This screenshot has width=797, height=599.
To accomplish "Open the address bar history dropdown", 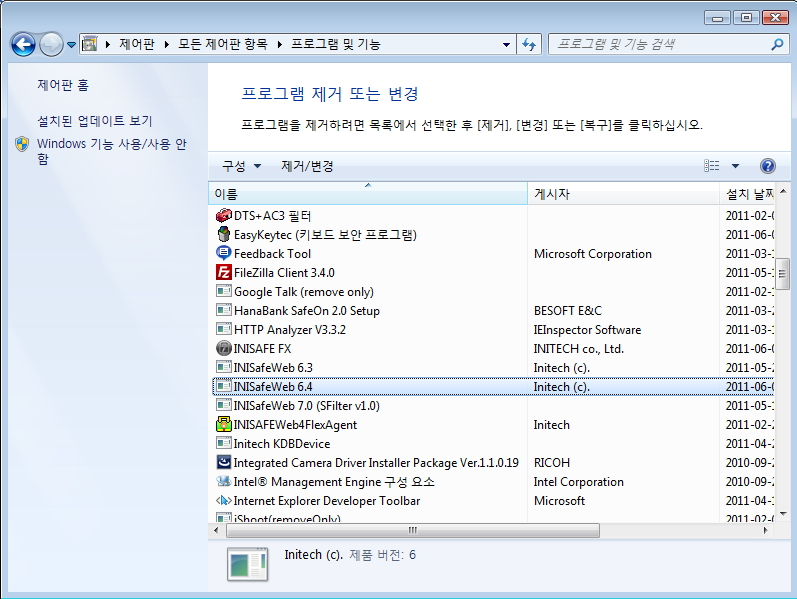I will pyautogui.click(x=506, y=45).
